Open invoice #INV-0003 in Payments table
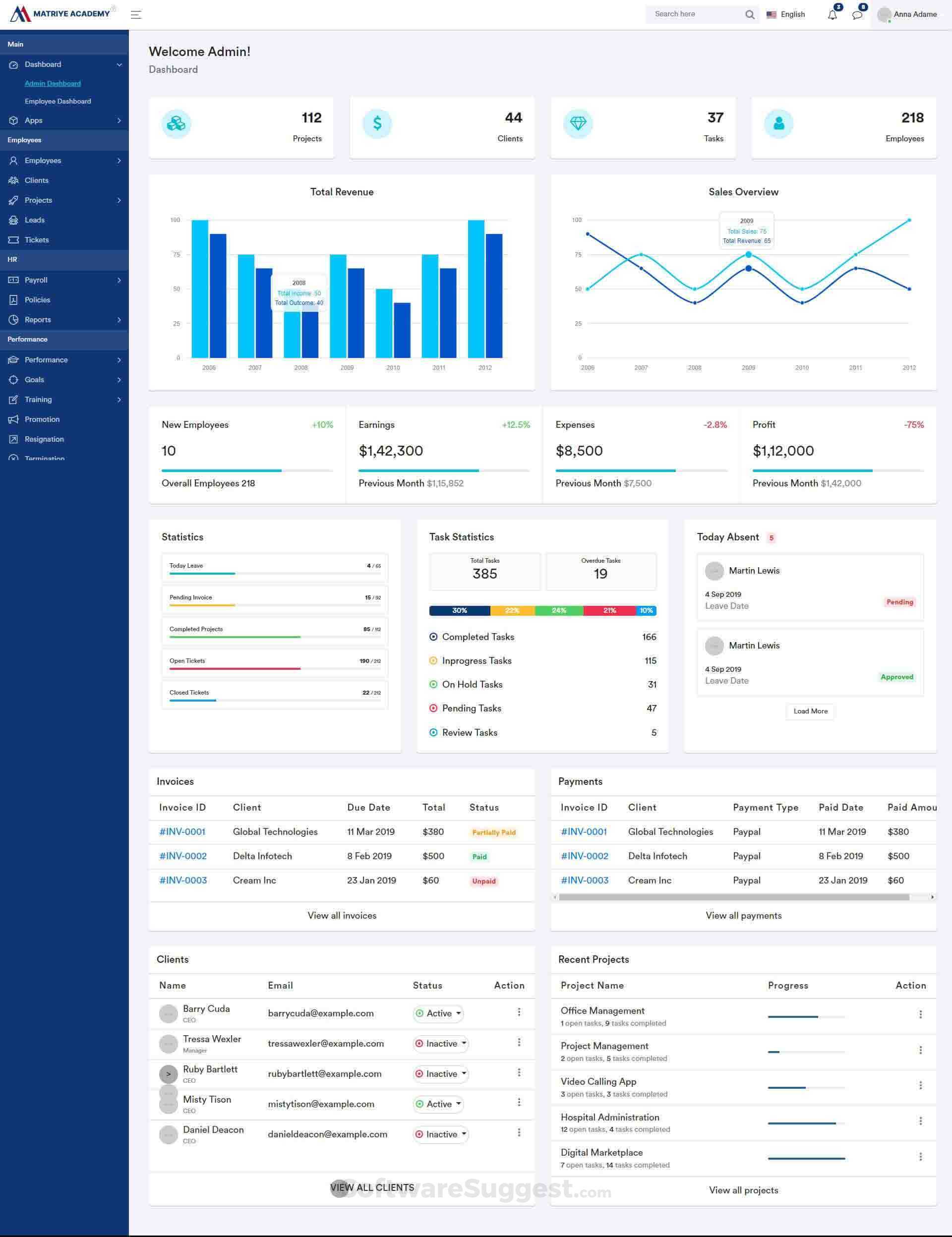952x1237 pixels. pyautogui.click(x=585, y=880)
